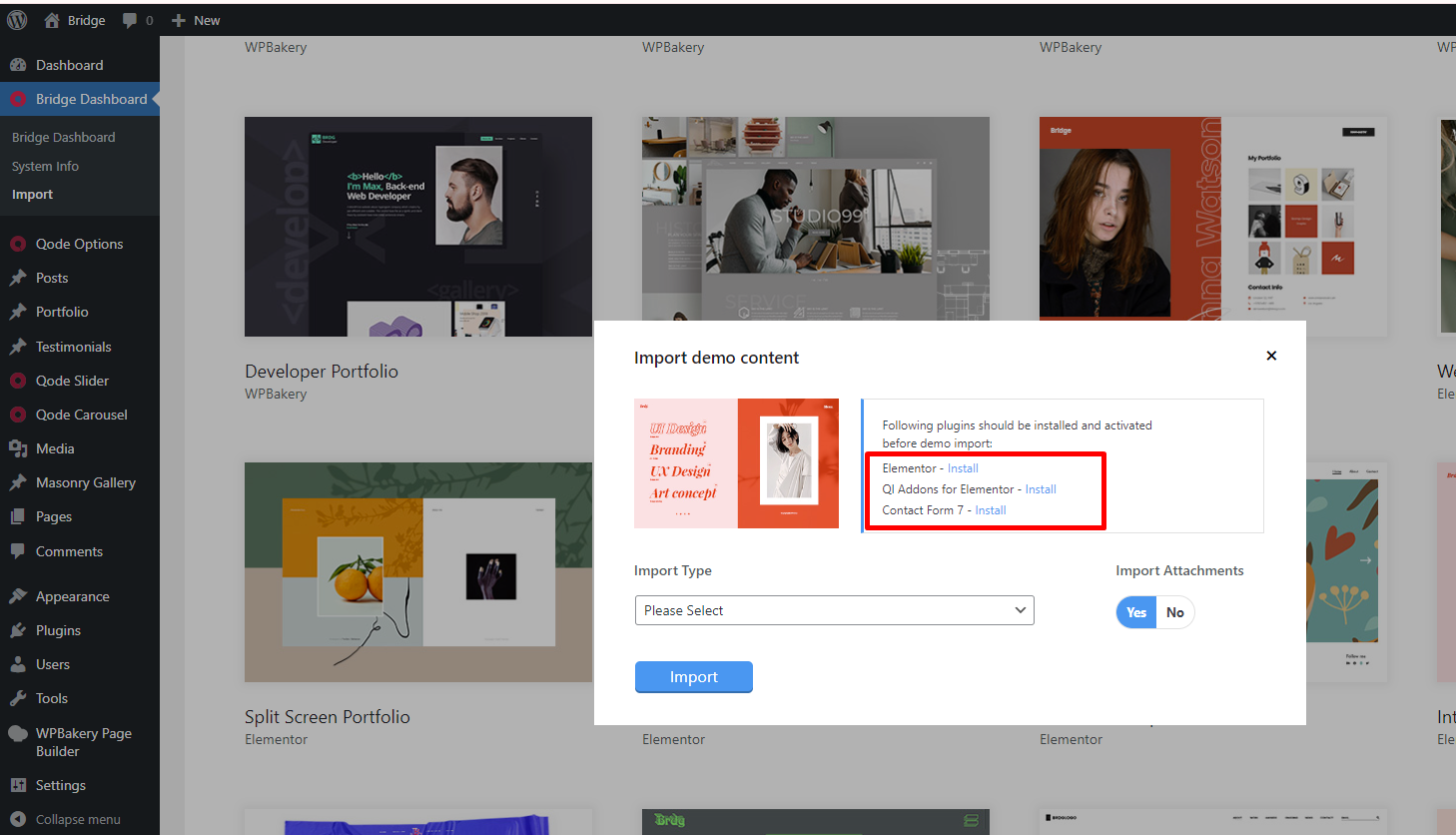
Task: Click the Media library icon
Action: point(18,448)
